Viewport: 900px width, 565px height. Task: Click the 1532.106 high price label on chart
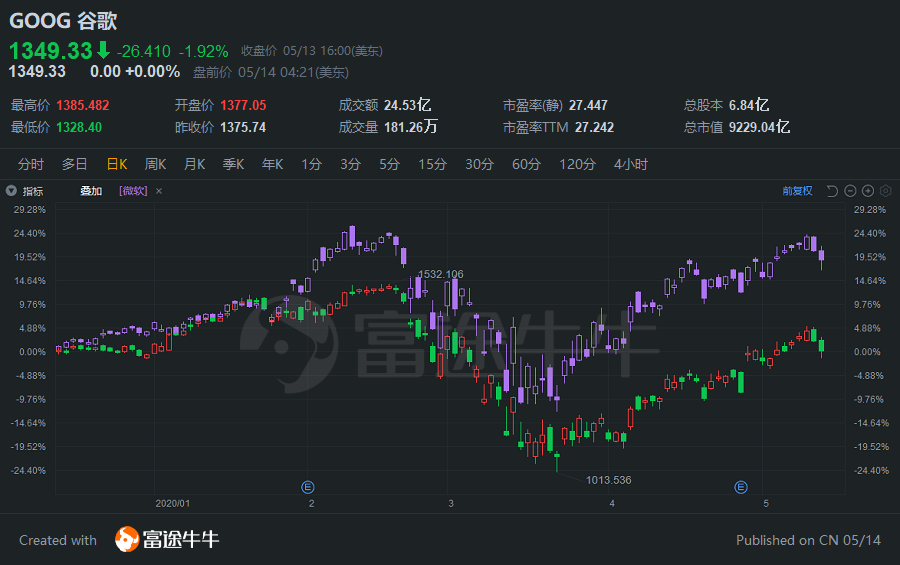(441, 274)
